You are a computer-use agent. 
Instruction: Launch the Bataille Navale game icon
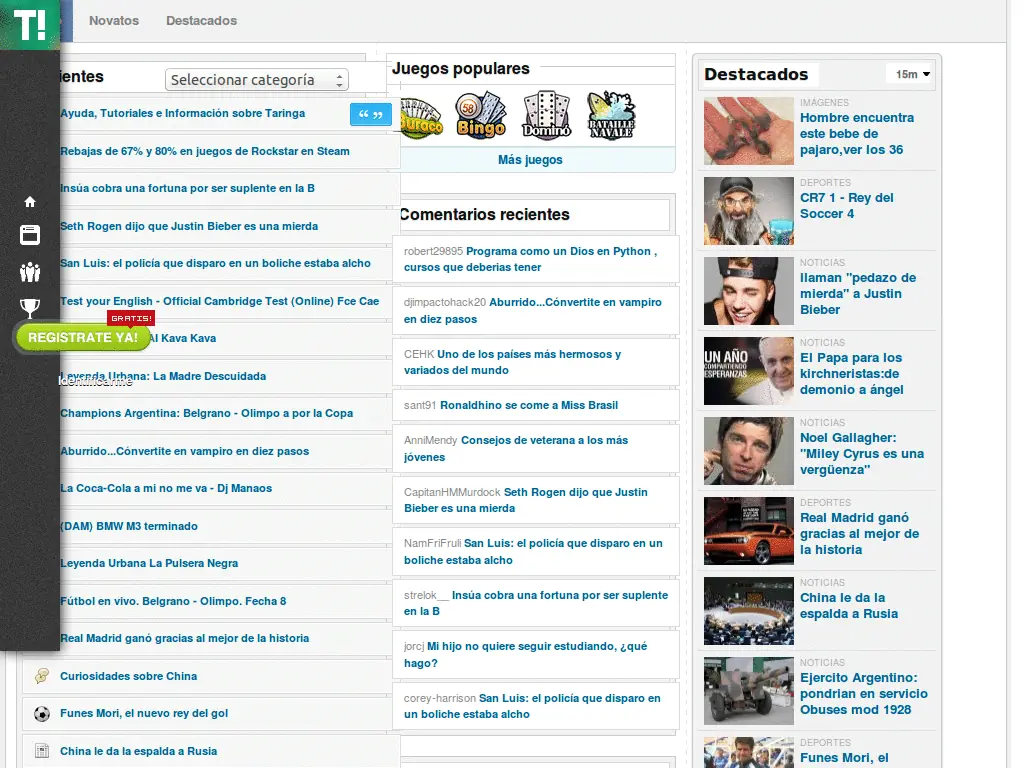coord(612,115)
